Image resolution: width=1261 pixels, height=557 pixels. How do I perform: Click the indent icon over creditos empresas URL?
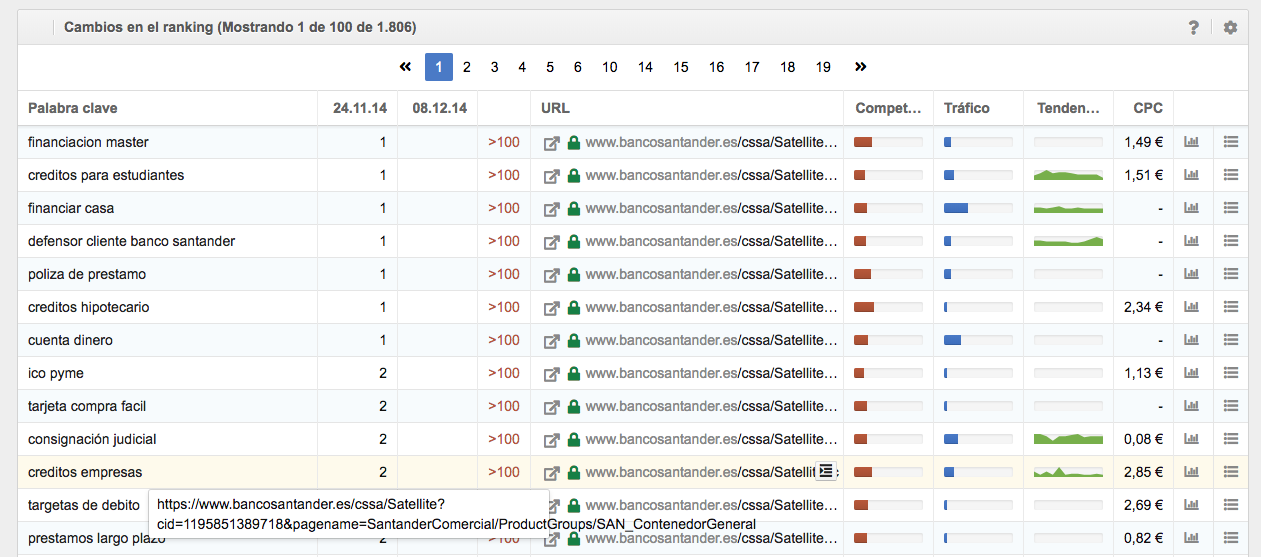[x=826, y=471]
